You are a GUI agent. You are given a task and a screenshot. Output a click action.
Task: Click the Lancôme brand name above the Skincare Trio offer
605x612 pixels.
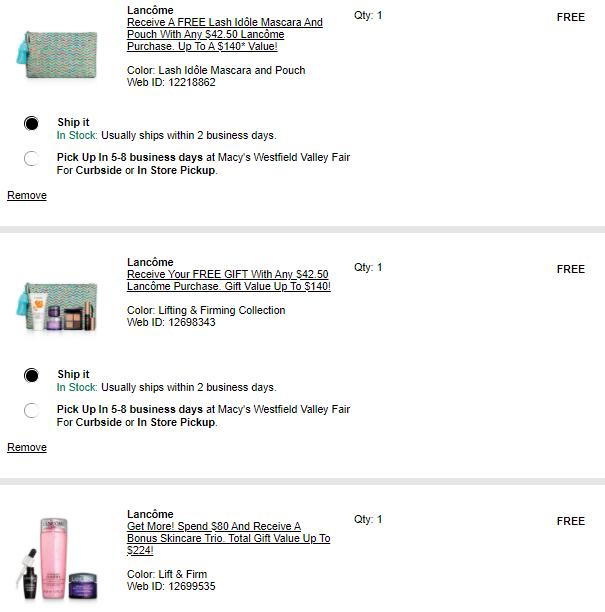coord(150,514)
